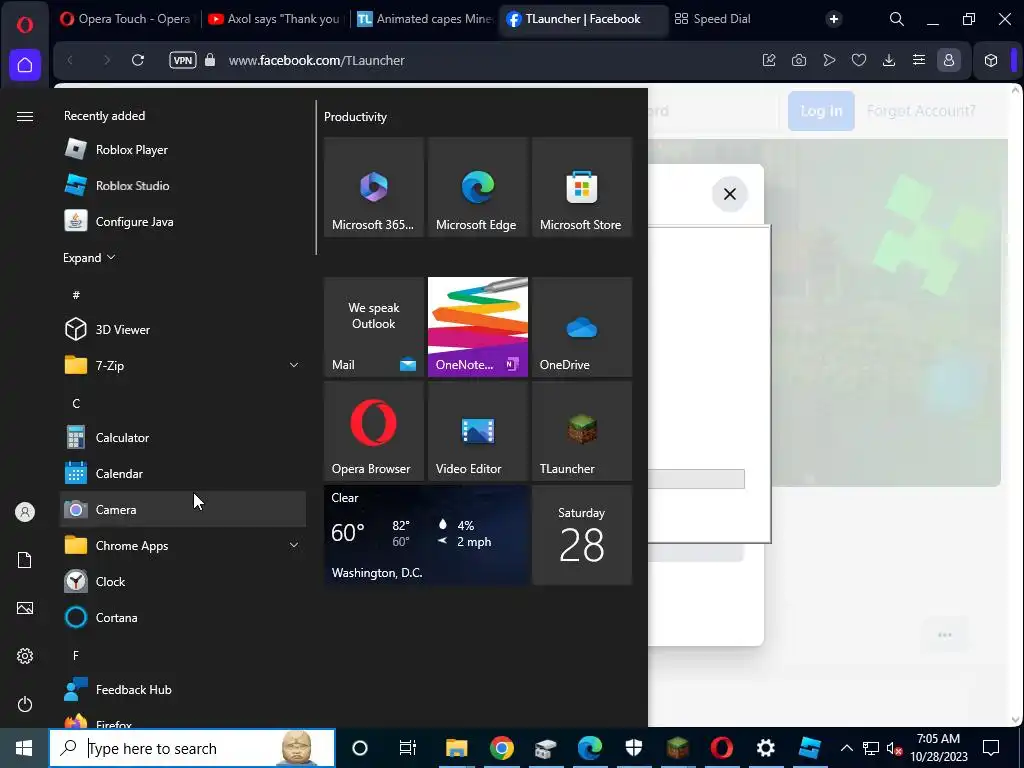Screen dimensions: 1024x768
Task: Open the Microsoft Store tile
Action: [x=582, y=187]
